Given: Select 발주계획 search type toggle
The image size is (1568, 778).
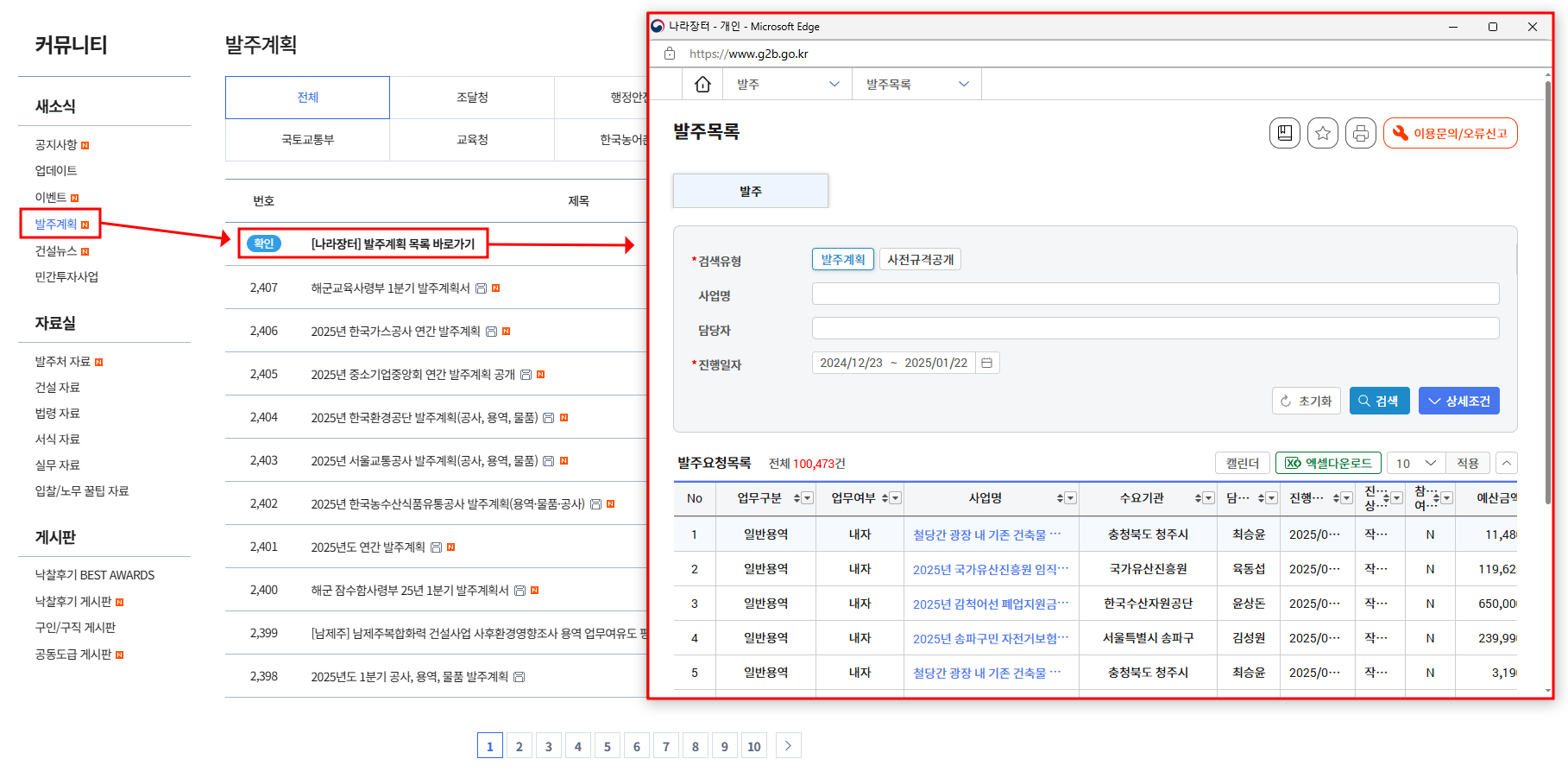Looking at the screenshot, I should (842, 260).
